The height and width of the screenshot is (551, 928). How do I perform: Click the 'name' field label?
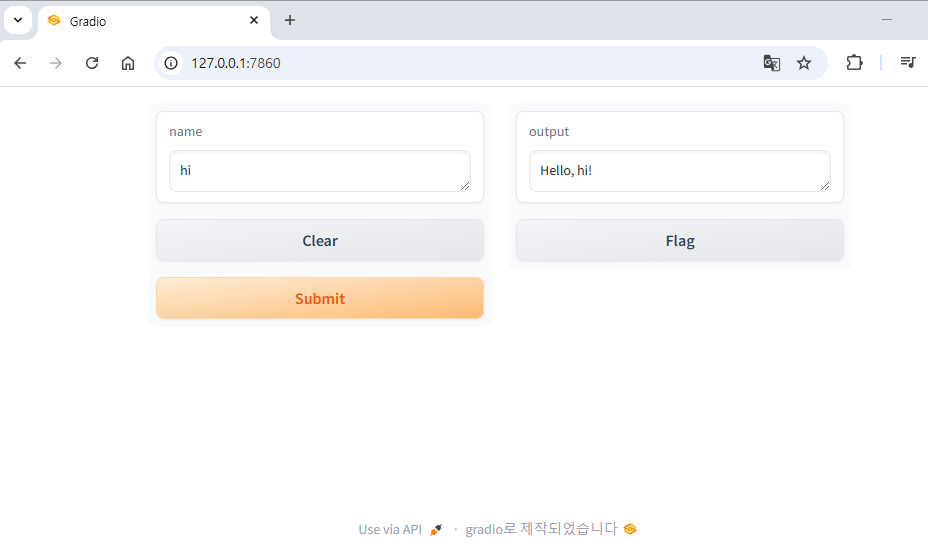[185, 131]
